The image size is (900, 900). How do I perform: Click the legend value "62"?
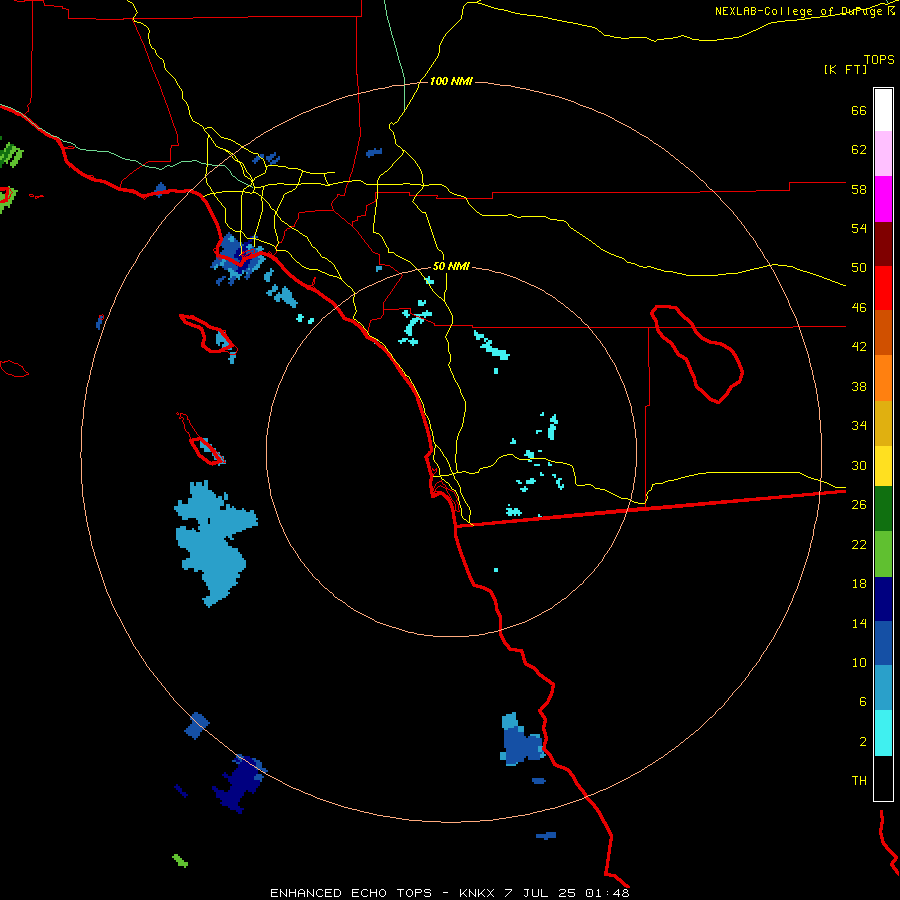click(x=859, y=150)
